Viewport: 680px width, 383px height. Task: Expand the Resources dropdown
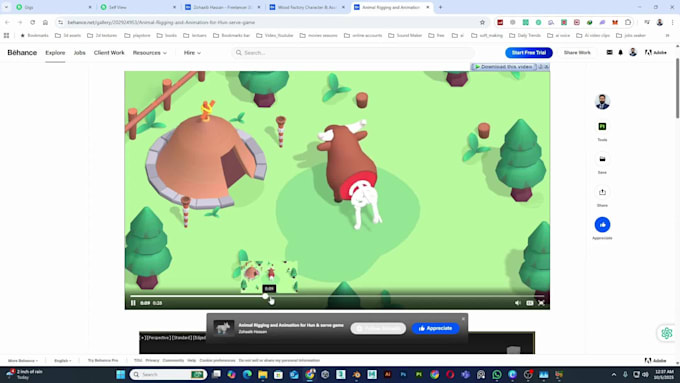pyautogui.click(x=150, y=52)
